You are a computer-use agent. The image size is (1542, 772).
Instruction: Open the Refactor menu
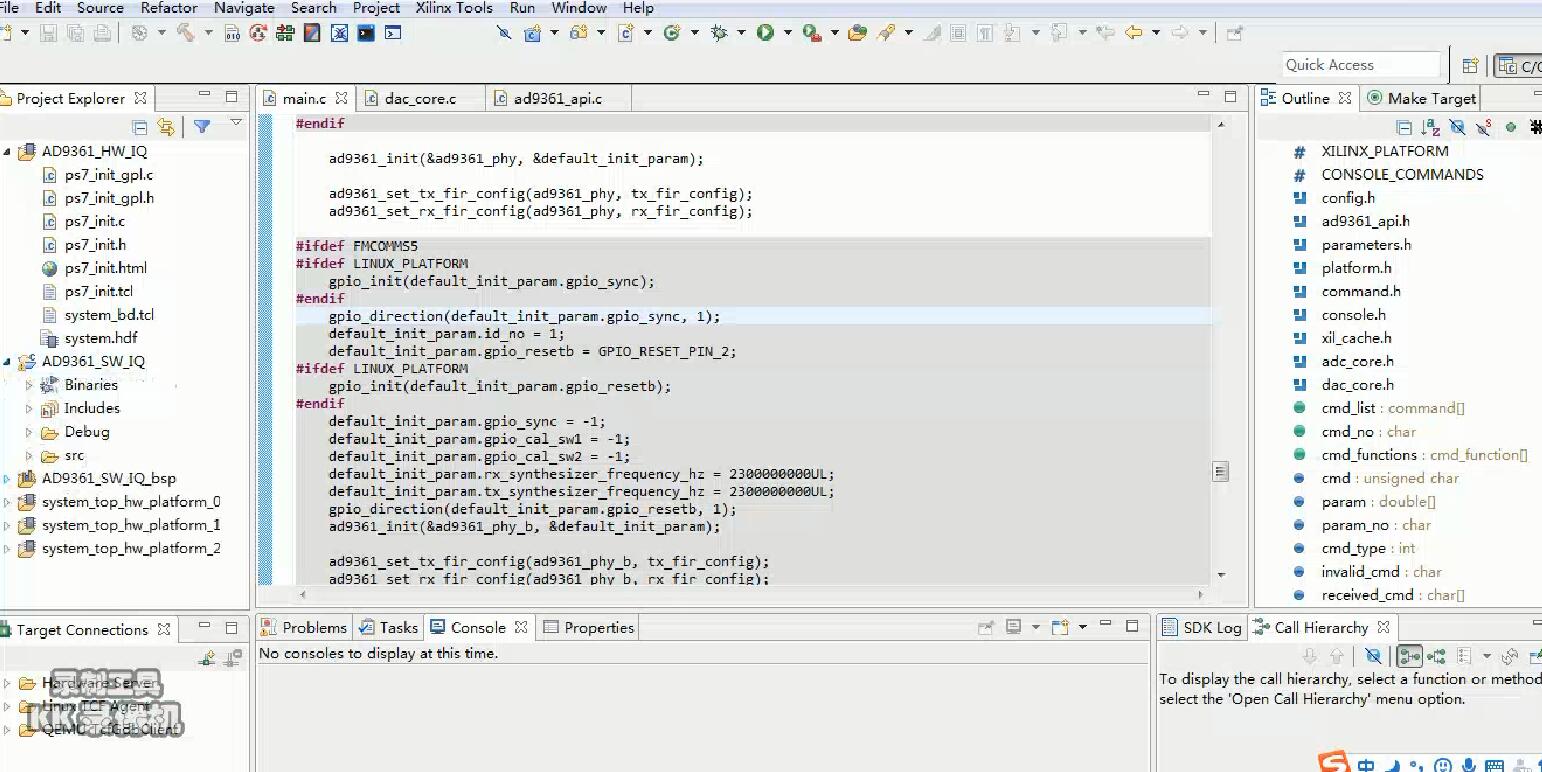(169, 8)
